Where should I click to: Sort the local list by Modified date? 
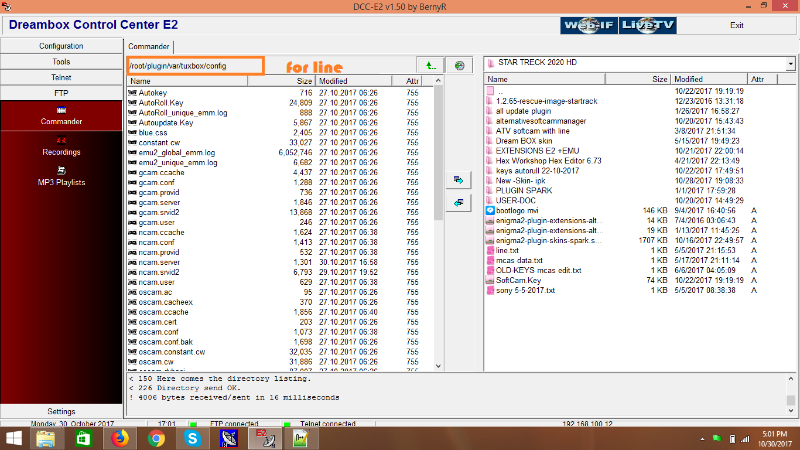709,79
